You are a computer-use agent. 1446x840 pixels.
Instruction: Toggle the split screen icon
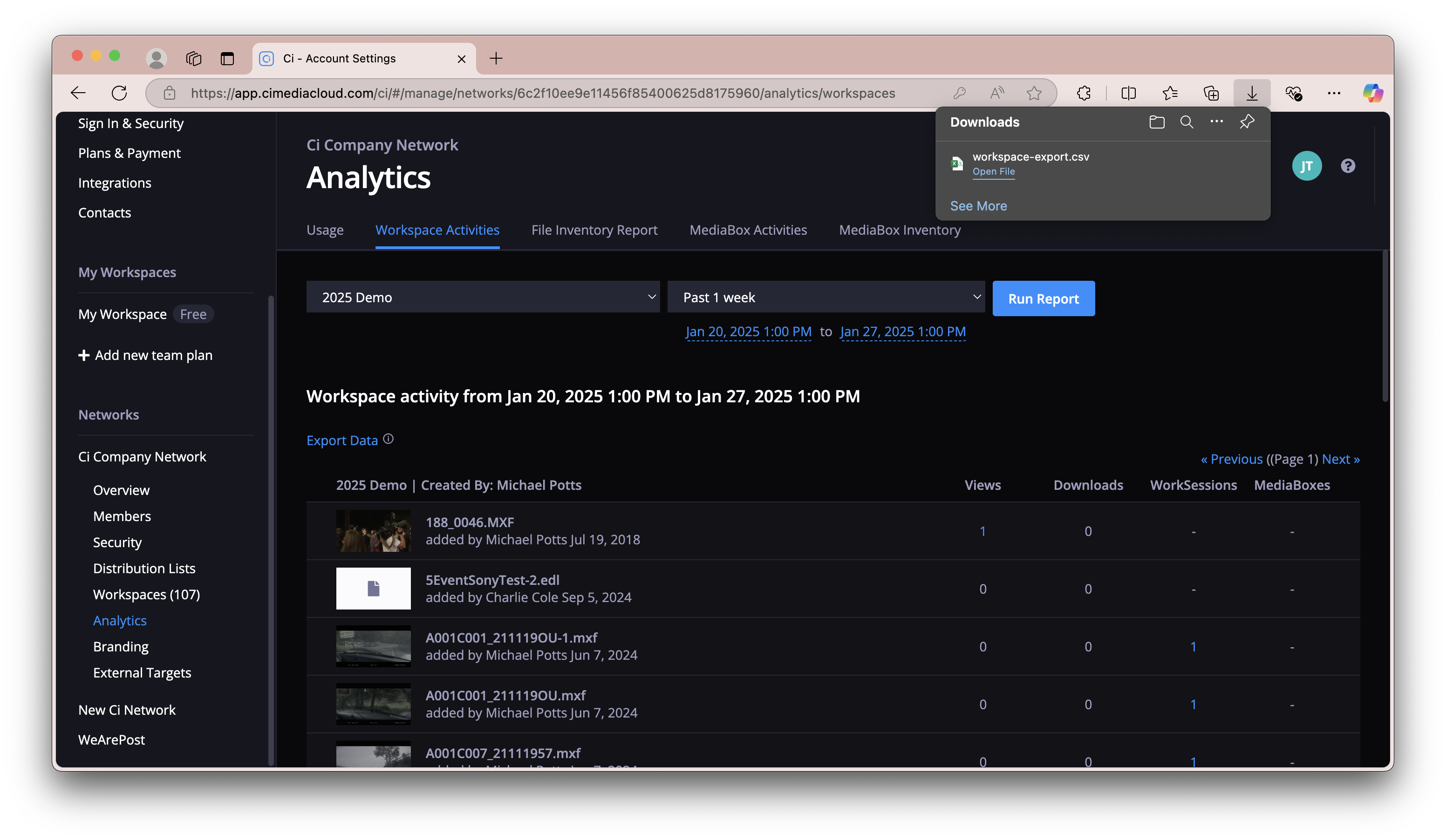[x=1129, y=93]
